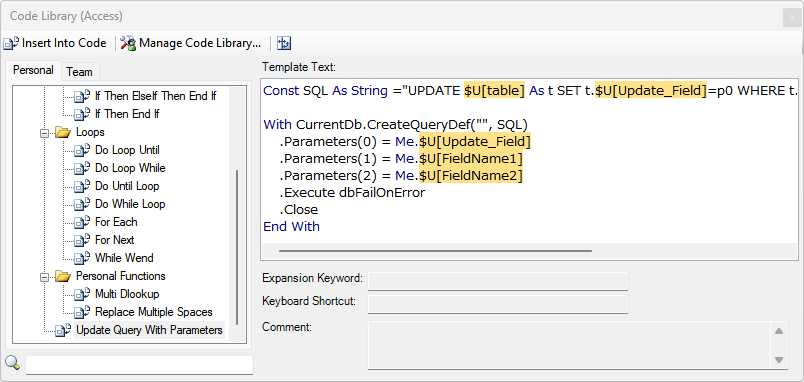Screen dimensions: 804x382
Task: Click the $U[FieldName2] placeholder
Action: 471,176
